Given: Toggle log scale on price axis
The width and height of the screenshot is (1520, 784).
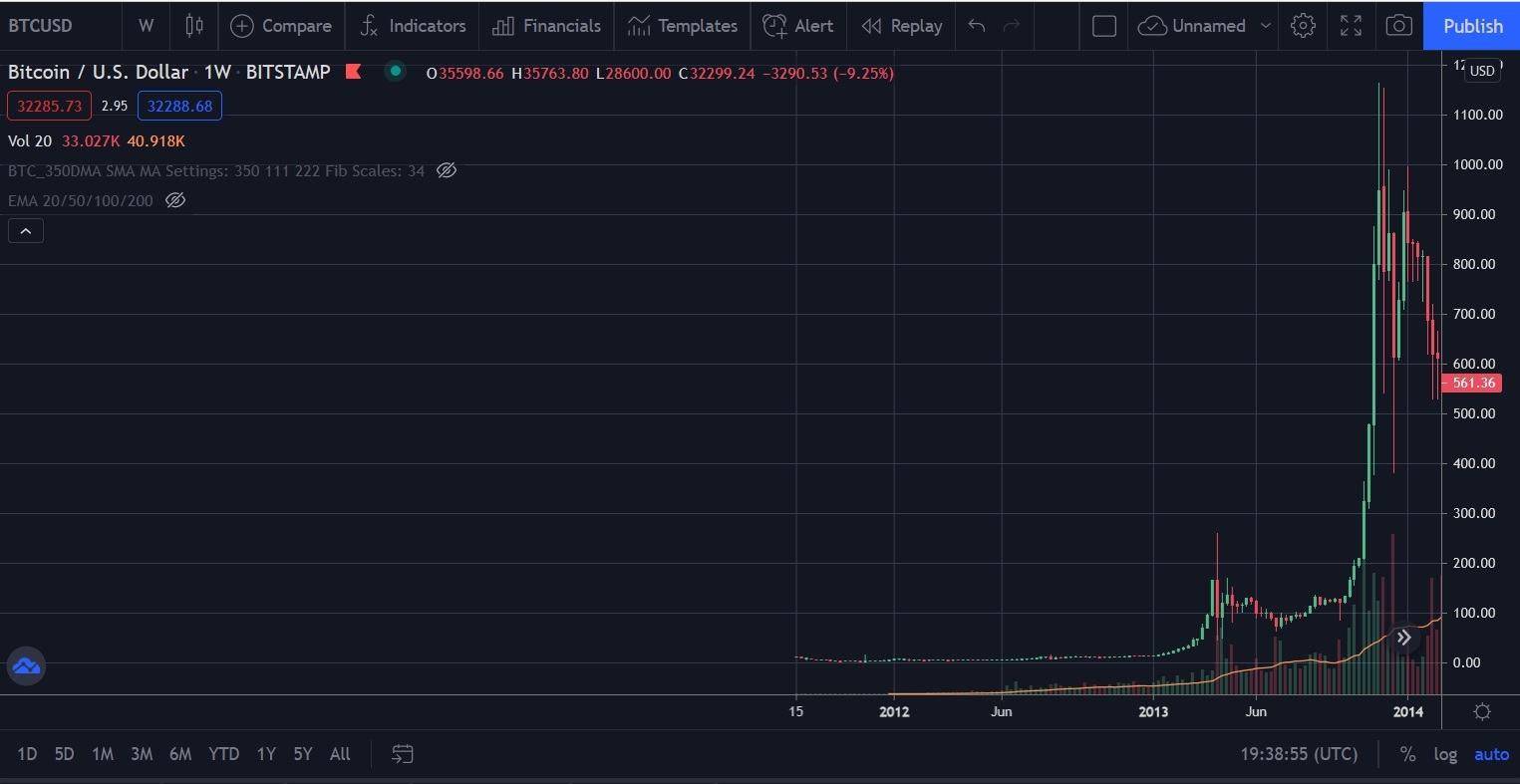Looking at the screenshot, I should point(1445,754).
